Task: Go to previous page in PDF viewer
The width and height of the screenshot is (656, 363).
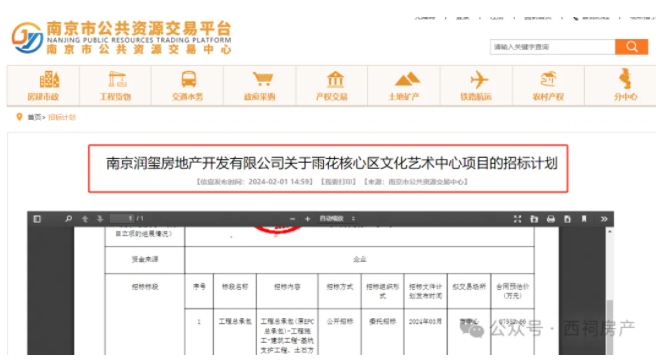Action: point(85,219)
